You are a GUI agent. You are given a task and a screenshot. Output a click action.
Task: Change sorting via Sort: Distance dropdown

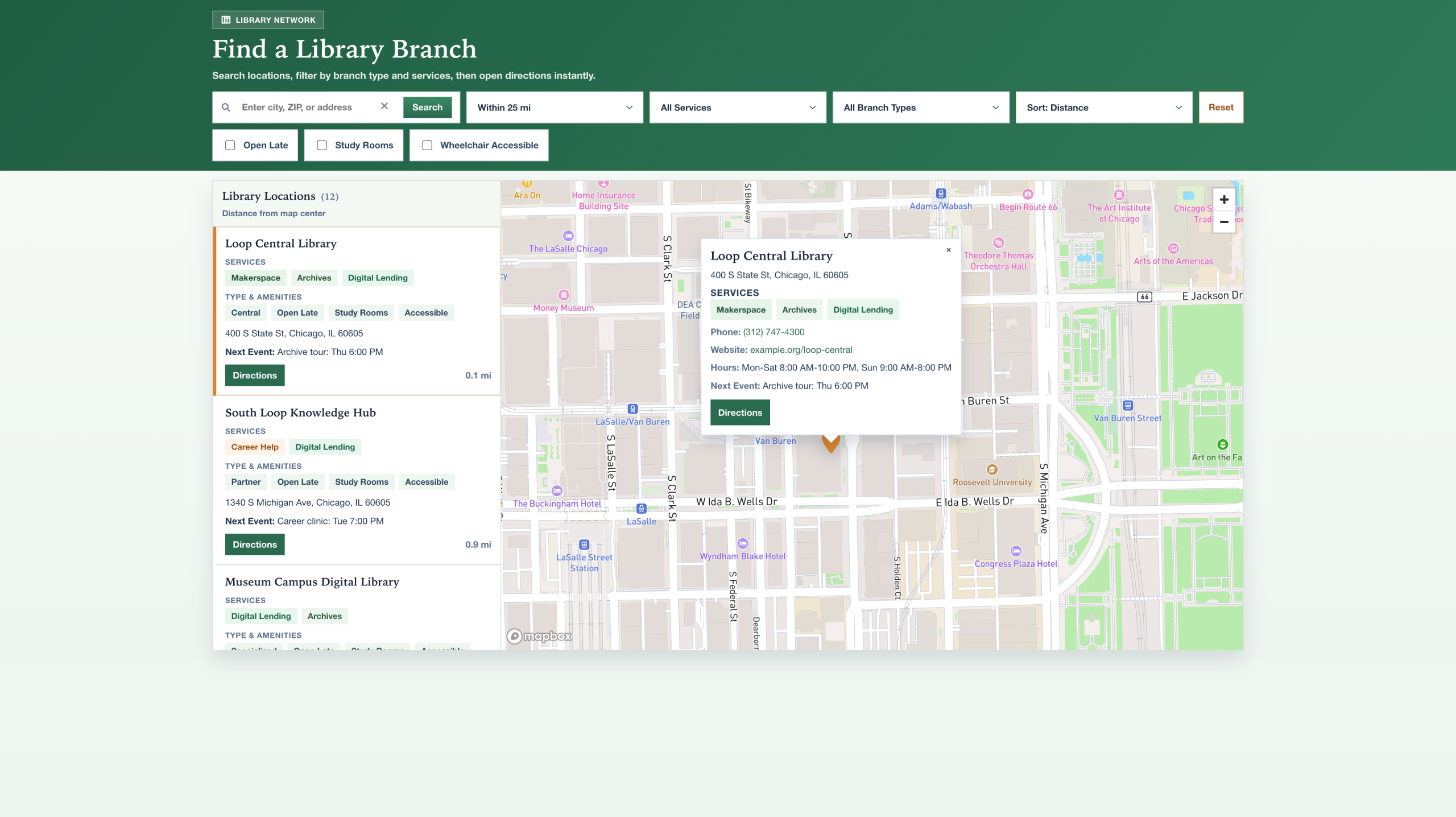pos(1103,107)
